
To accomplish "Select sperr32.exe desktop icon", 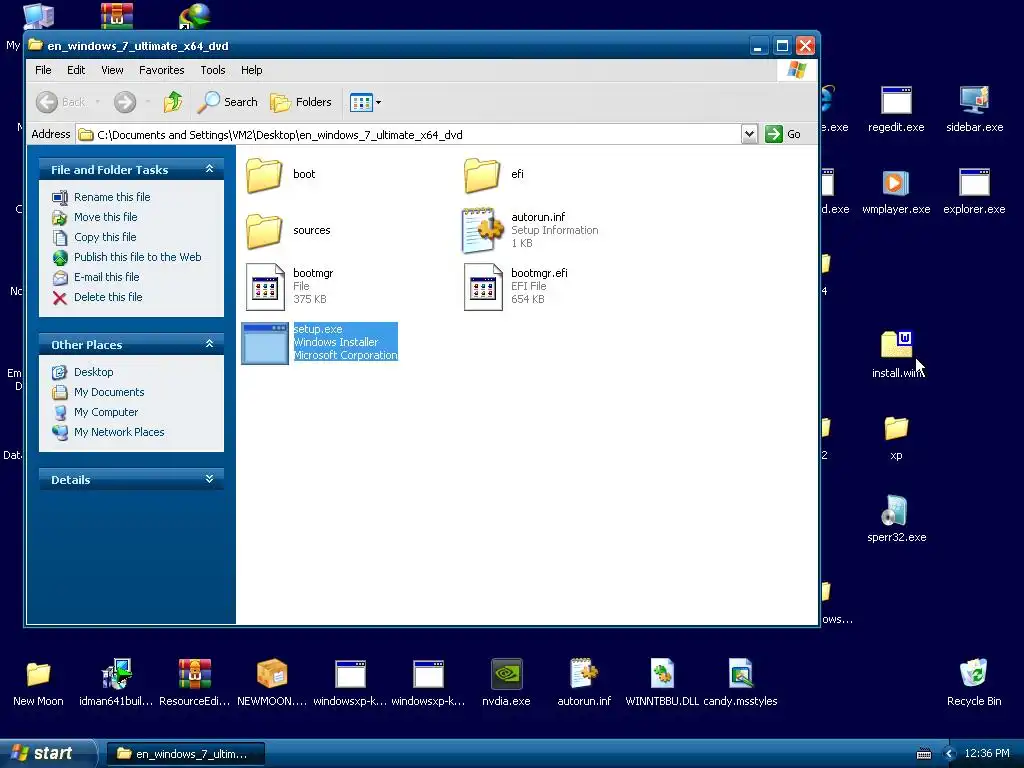I will (896, 511).
